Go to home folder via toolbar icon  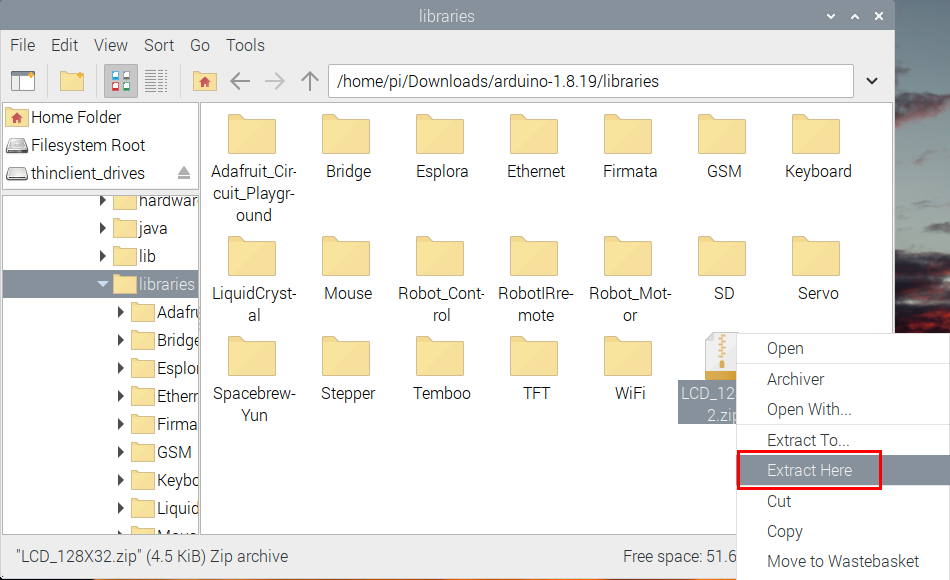click(205, 81)
